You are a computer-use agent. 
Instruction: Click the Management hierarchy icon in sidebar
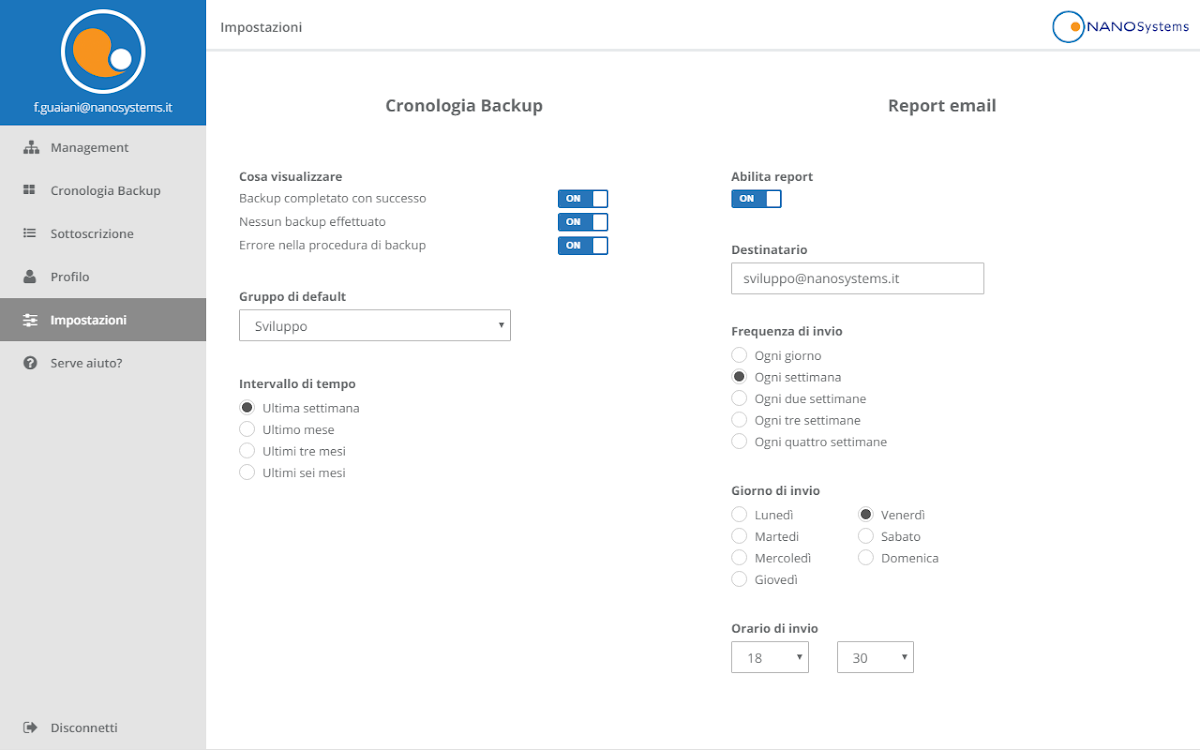tap(30, 148)
